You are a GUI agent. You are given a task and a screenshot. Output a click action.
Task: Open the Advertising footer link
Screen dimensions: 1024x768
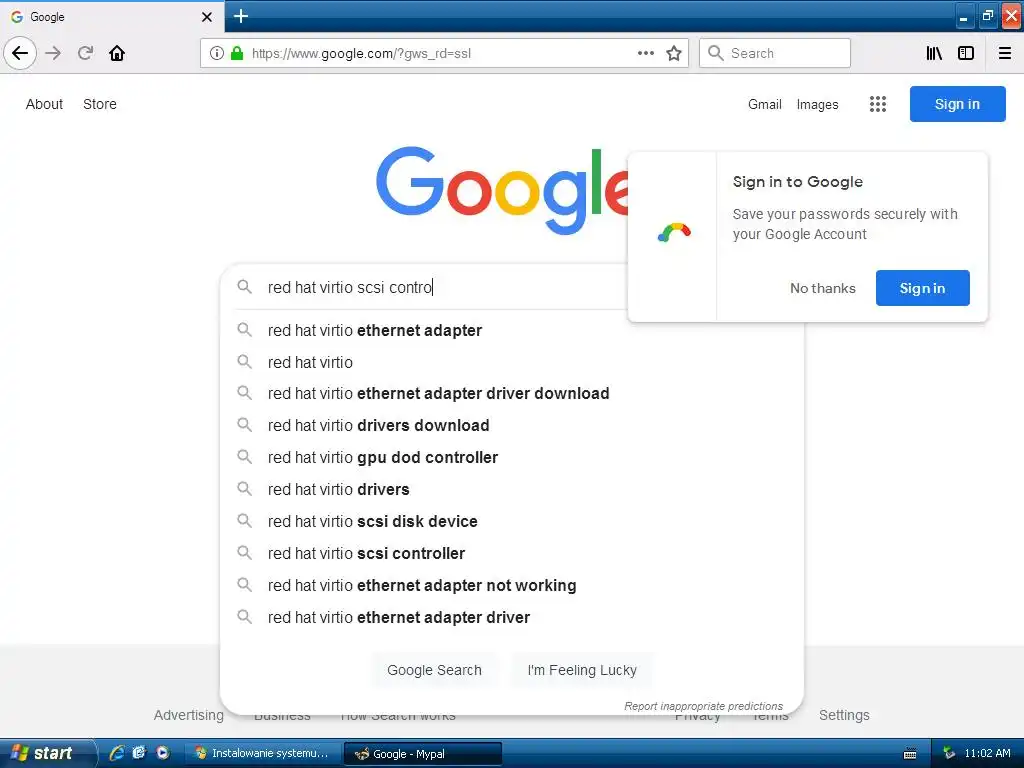189,715
